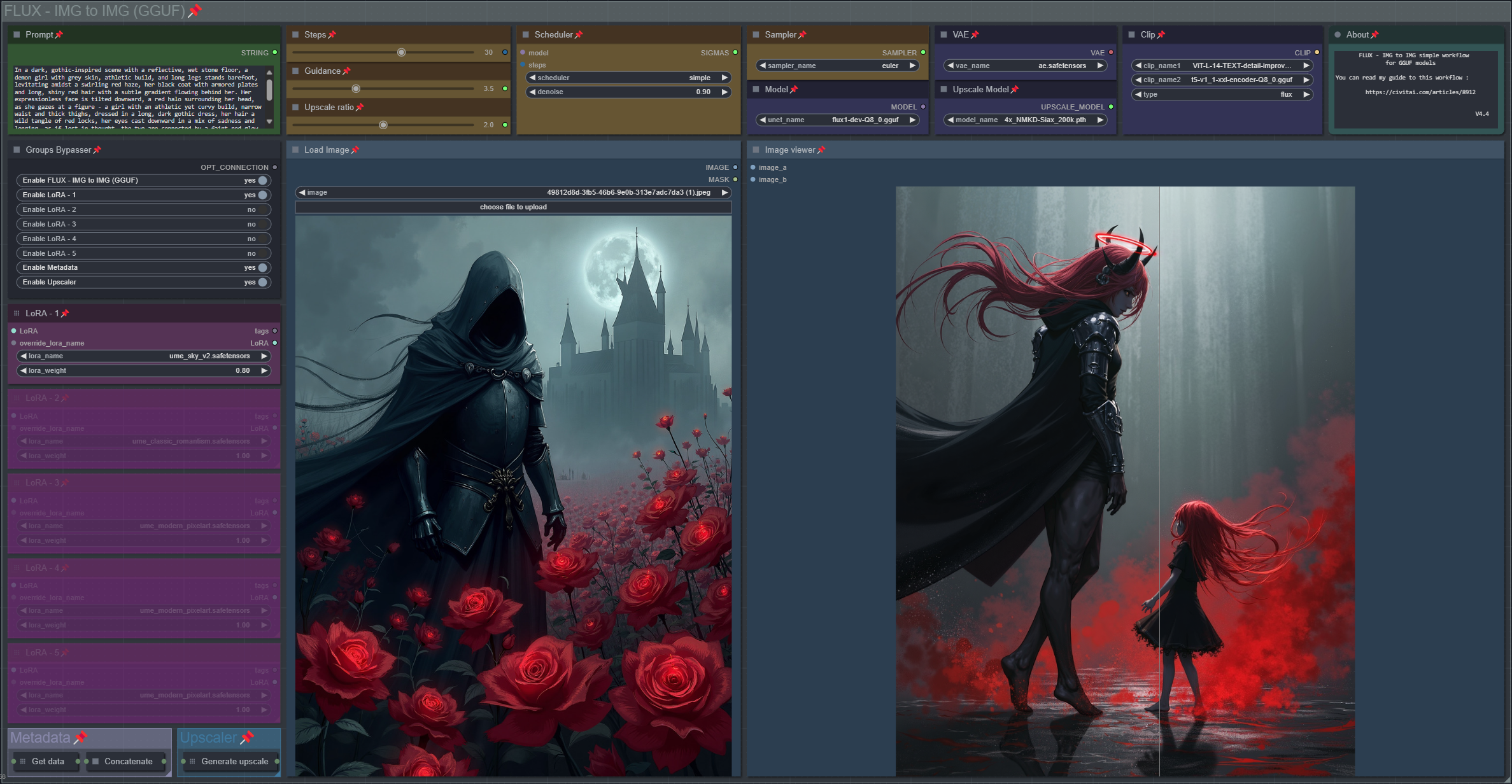Click the pin icon next to Prompt title
This screenshot has height=784, width=1512.
59,34
